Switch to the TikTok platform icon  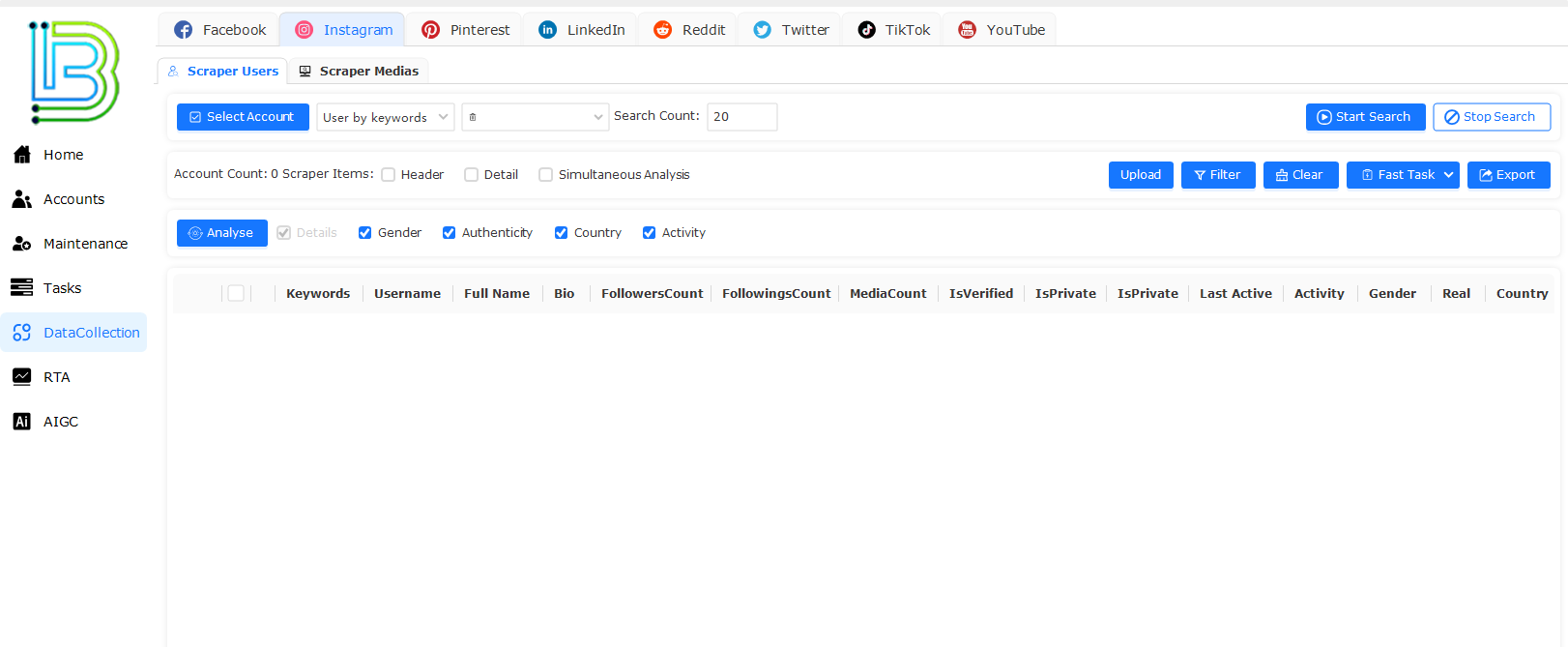[867, 30]
